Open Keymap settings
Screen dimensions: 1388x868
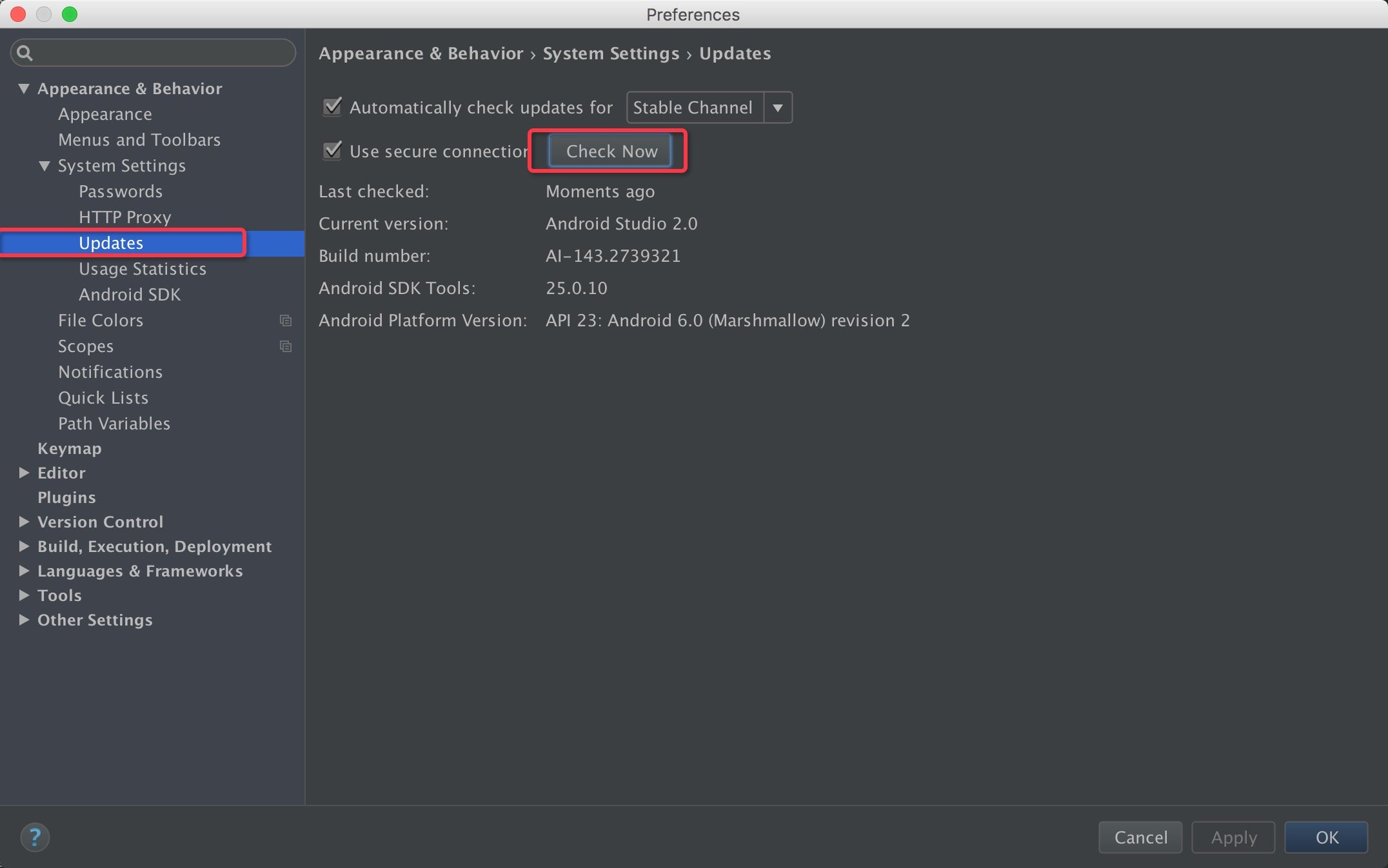pos(69,448)
